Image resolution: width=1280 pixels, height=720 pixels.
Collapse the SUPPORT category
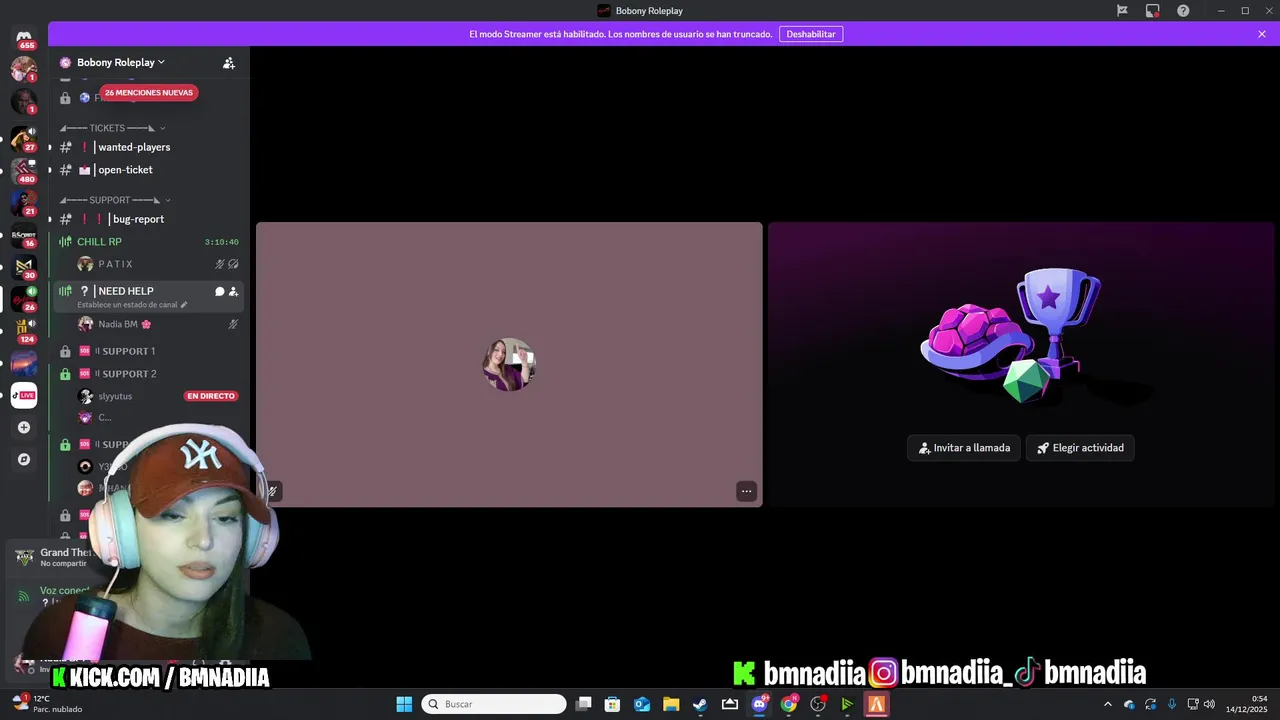click(x=115, y=200)
